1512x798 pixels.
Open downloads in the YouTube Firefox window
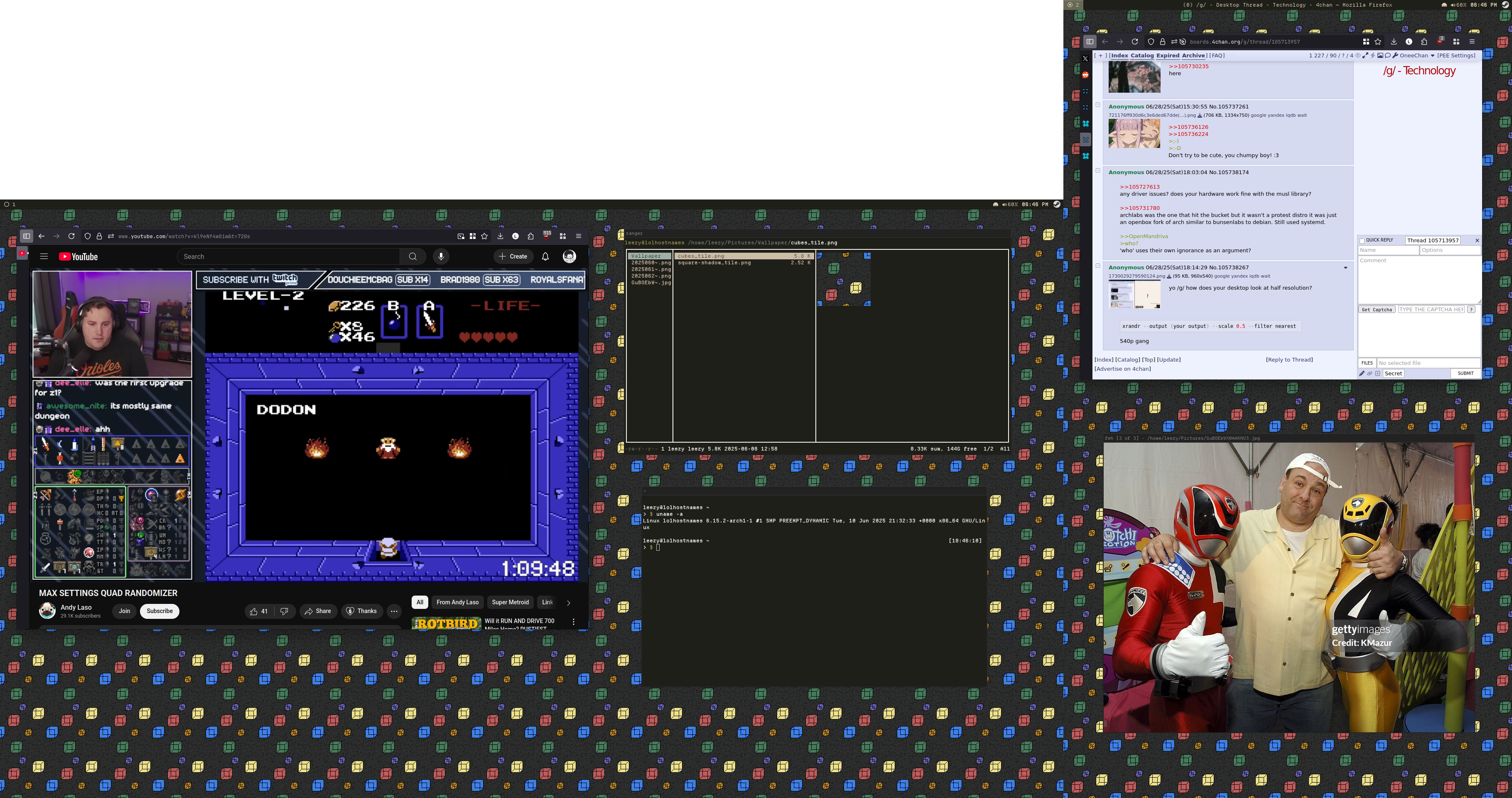point(500,236)
